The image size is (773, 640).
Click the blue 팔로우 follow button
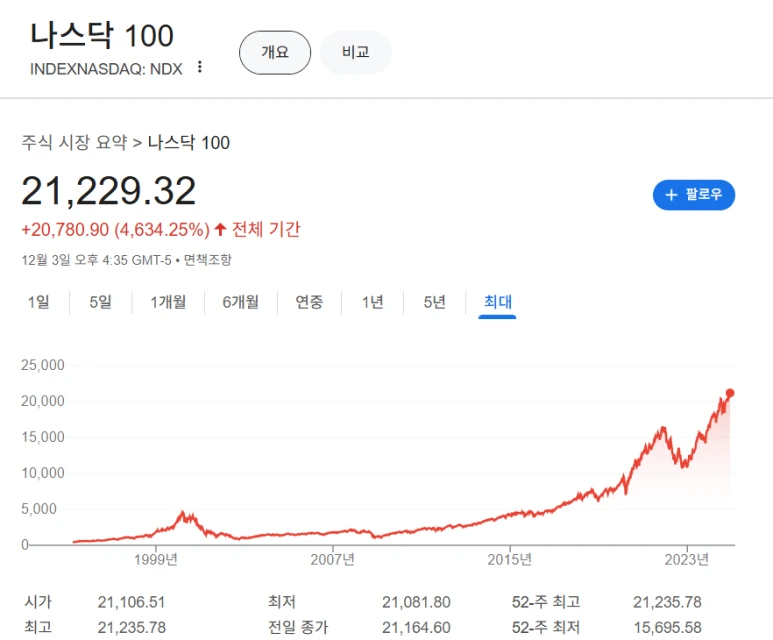pyautogui.click(x=694, y=195)
